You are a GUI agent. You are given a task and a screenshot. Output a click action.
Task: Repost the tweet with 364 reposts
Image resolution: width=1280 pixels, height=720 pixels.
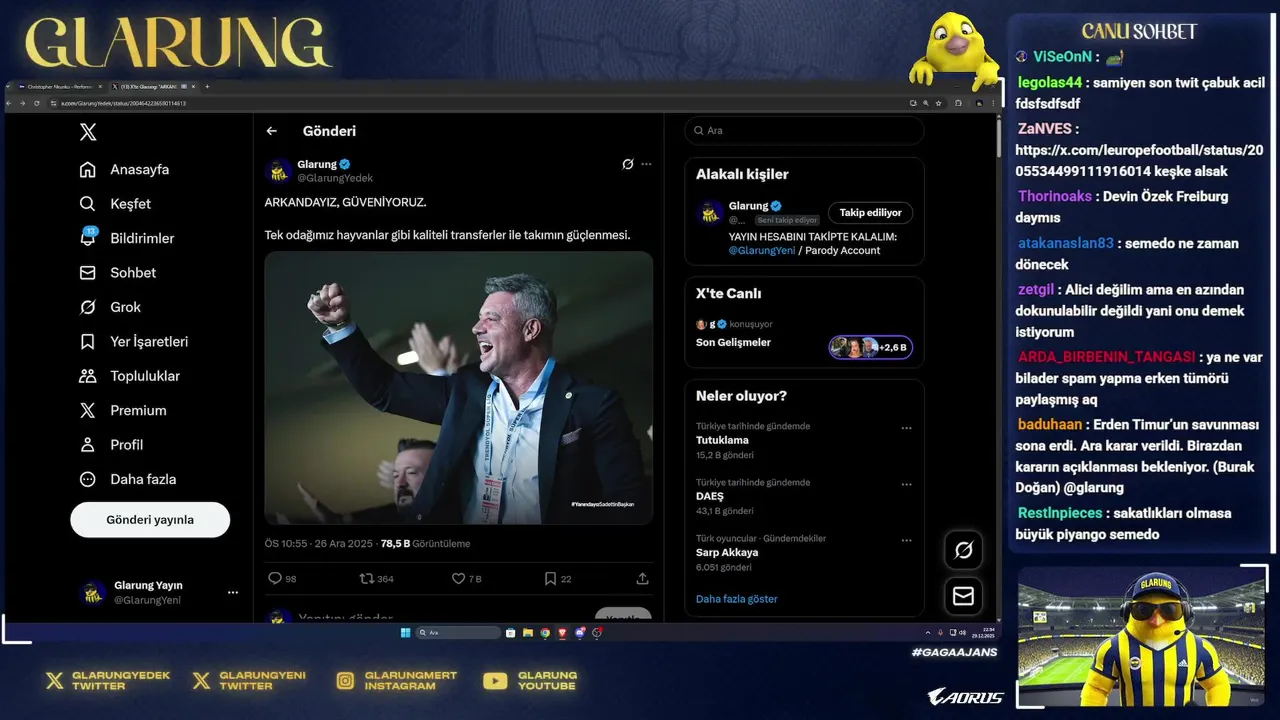tap(366, 579)
